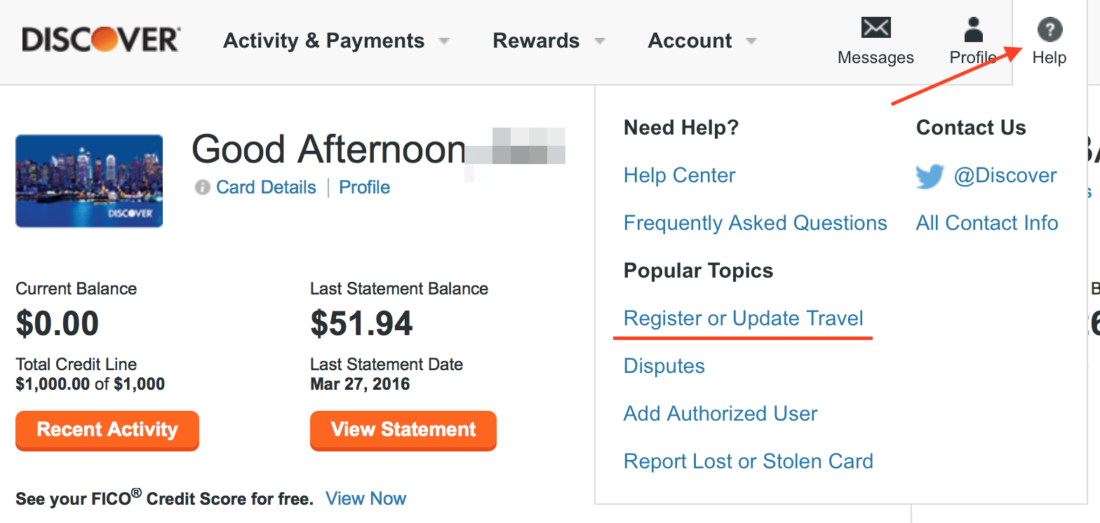1100x523 pixels.
Task: Expand the Account dropdown arrow
Action: click(750, 41)
